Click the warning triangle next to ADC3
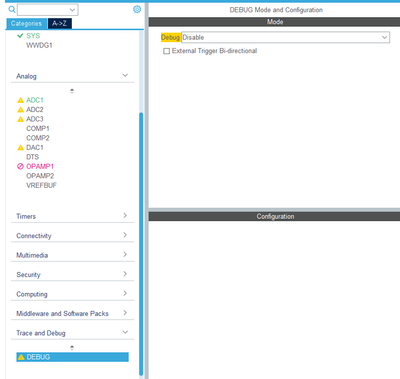The image size is (400, 379). [x=20, y=119]
